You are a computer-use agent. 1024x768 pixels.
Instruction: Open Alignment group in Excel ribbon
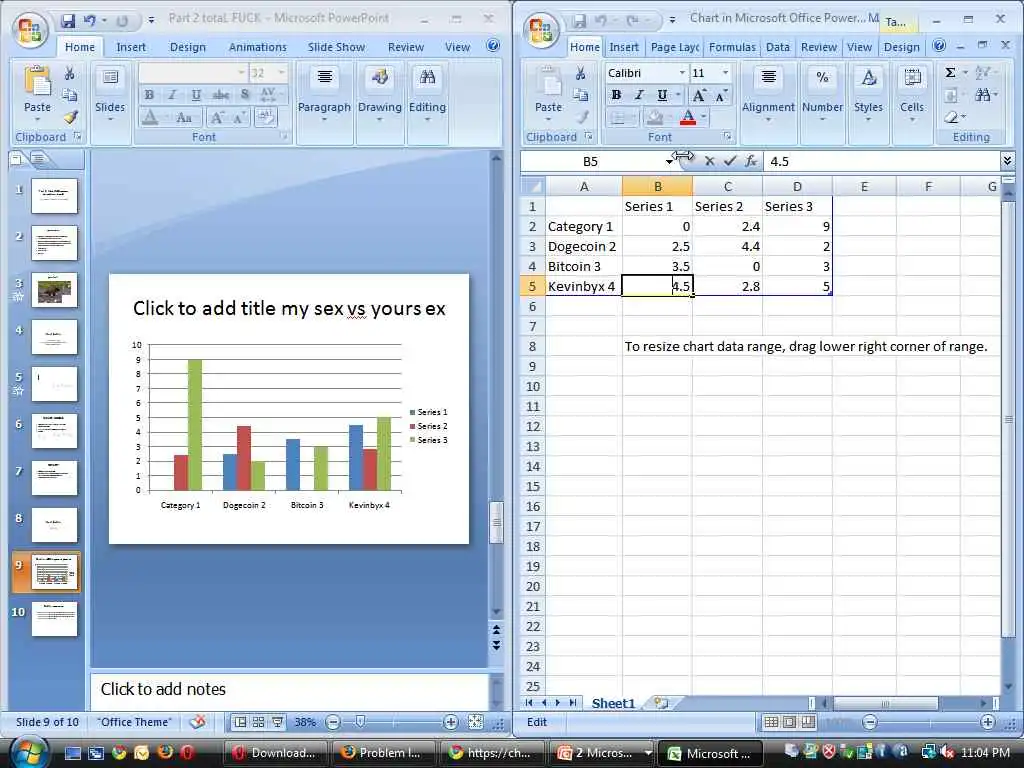(x=768, y=94)
